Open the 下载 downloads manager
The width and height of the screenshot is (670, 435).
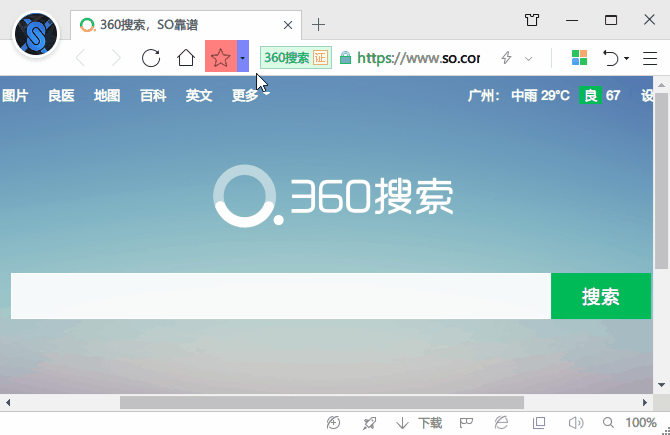point(419,423)
